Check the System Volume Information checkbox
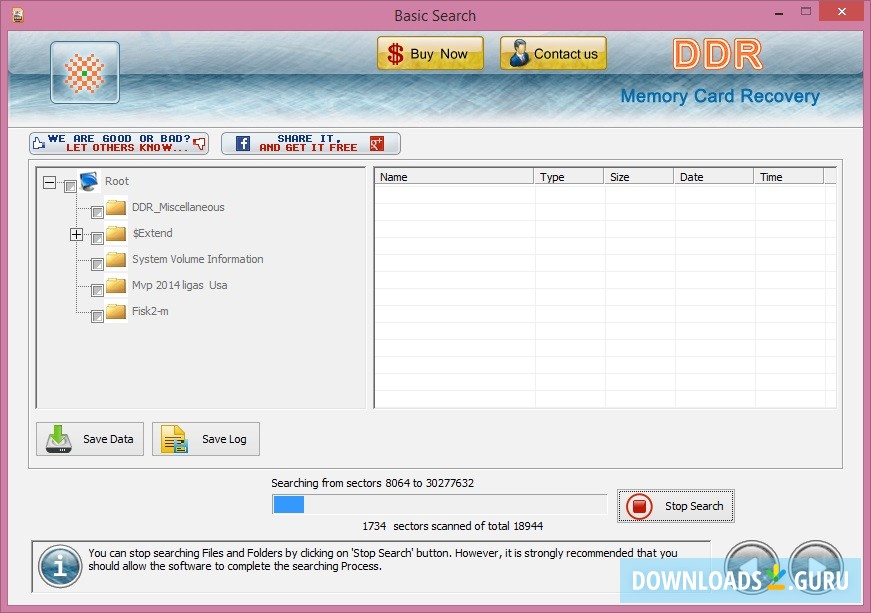The height and width of the screenshot is (613, 871). (97, 264)
